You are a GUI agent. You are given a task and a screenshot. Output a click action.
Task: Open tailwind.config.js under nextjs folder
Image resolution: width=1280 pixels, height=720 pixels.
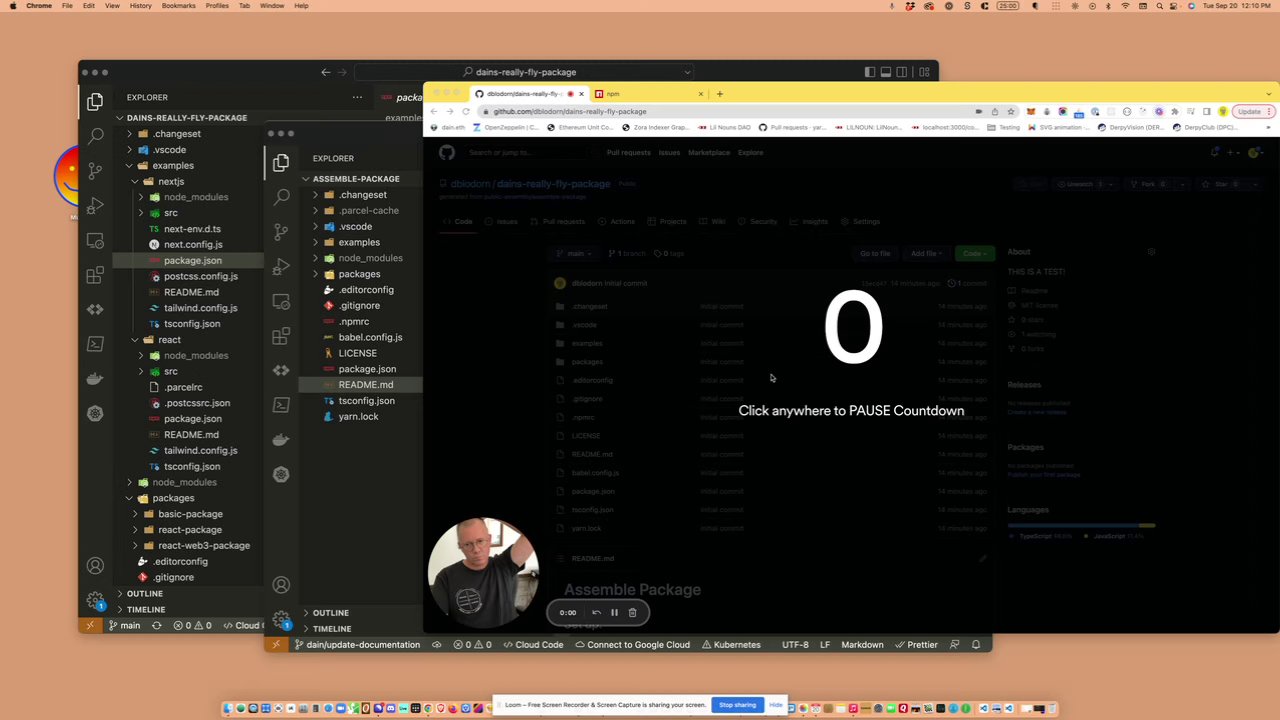(x=200, y=308)
